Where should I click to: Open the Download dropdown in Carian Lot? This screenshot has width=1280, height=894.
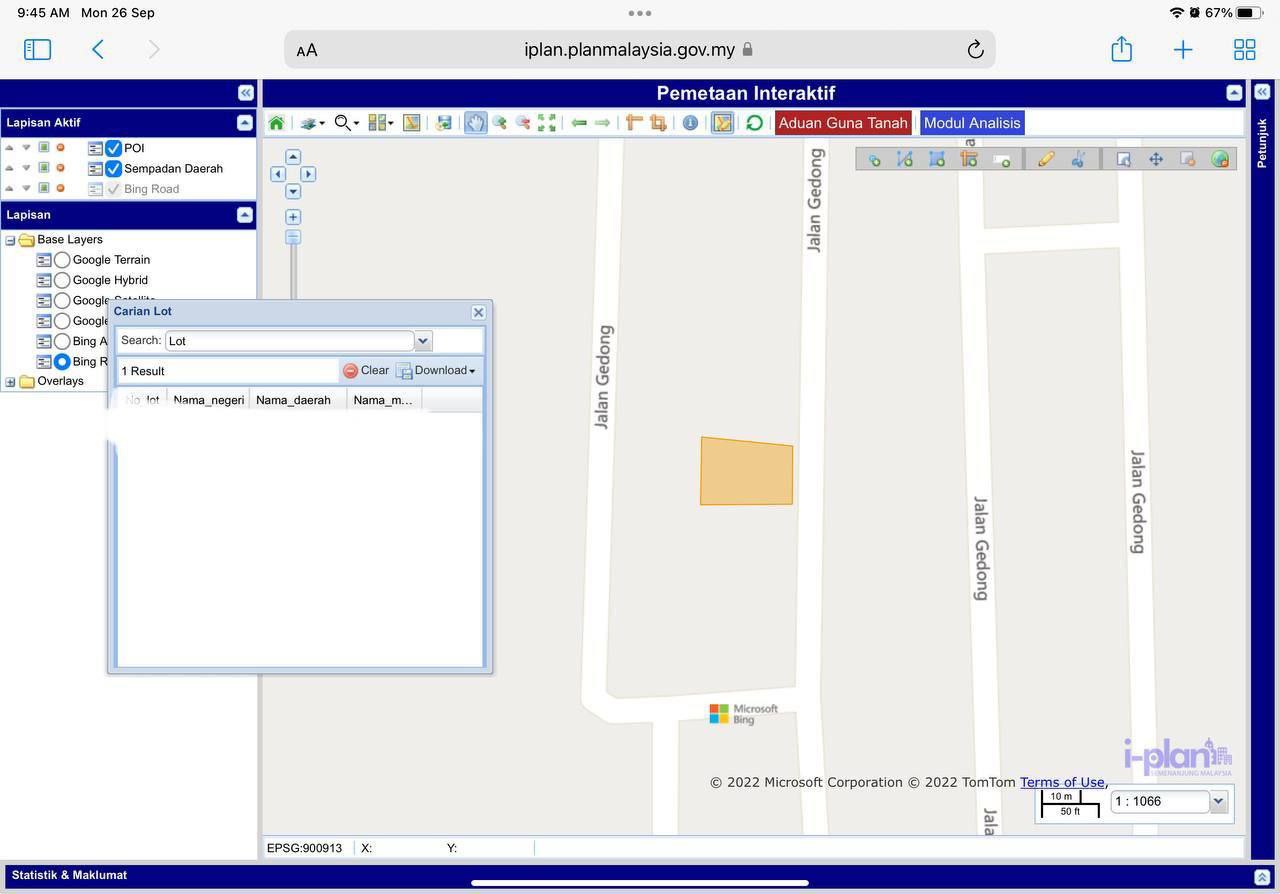(437, 371)
